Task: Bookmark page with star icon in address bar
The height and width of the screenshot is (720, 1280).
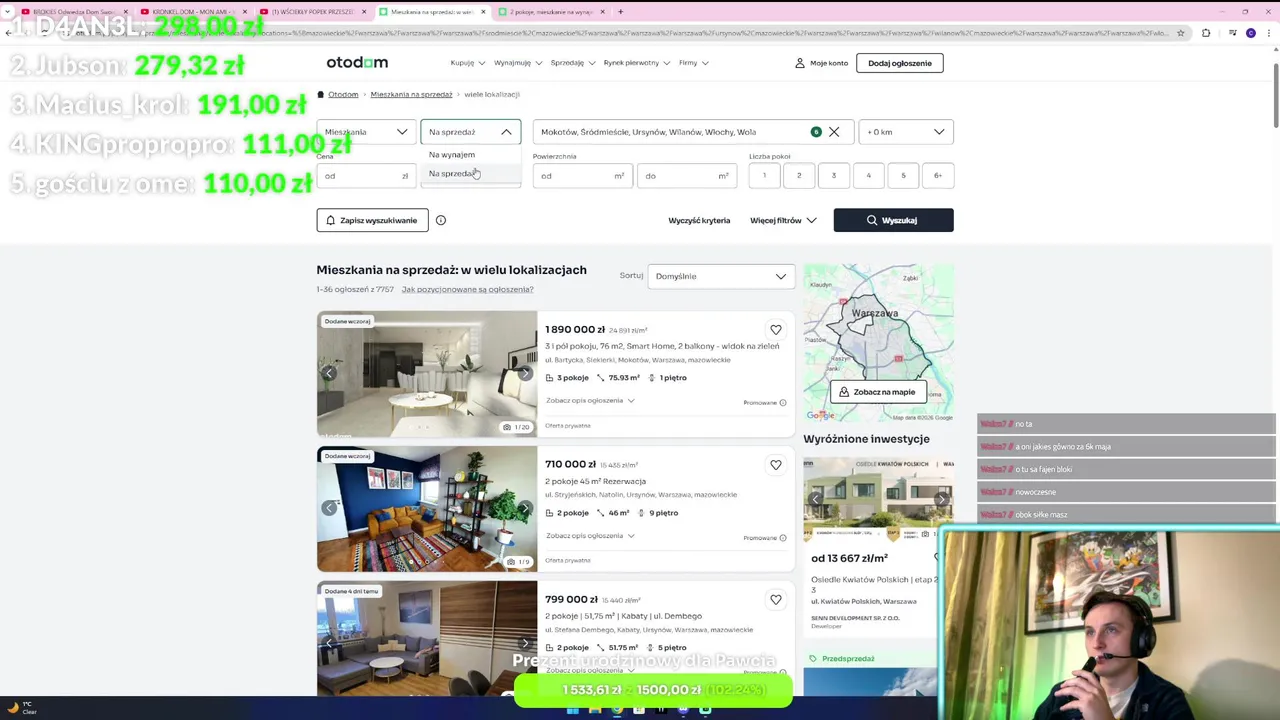Action: [x=1181, y=33]
